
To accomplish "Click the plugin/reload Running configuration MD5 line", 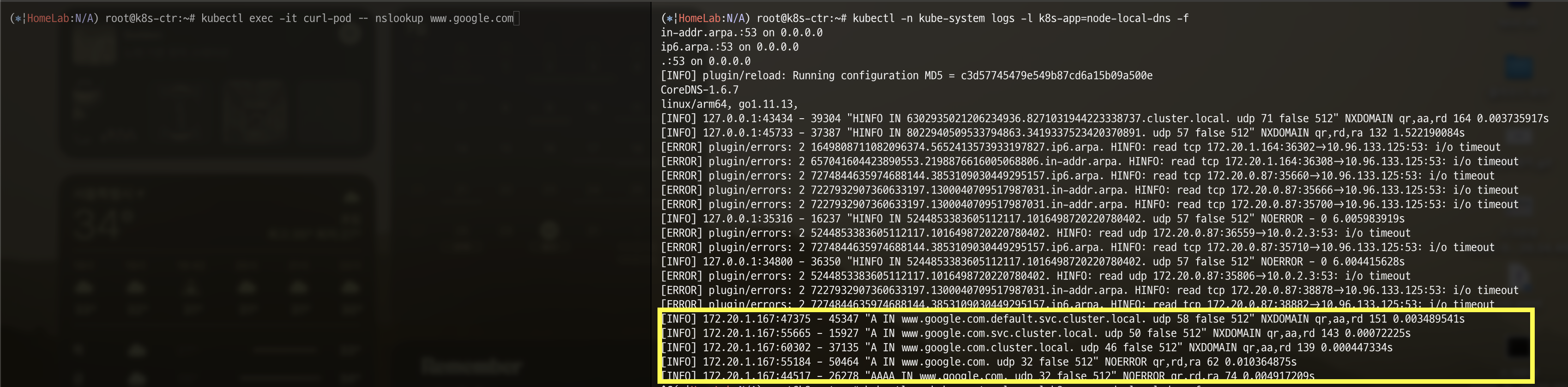I will point(906,75).
